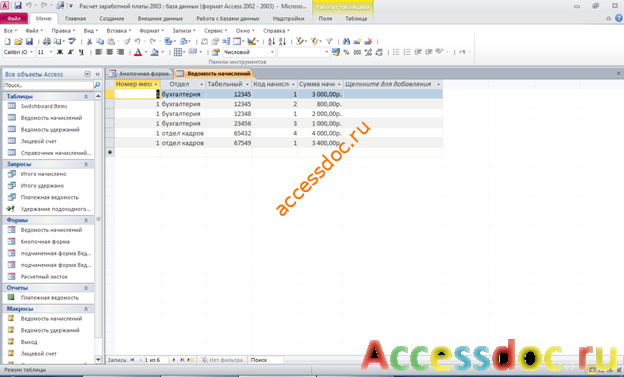Click the record navigator Поиск box
This screenshot has width=624, height=377.
point(266,360)
